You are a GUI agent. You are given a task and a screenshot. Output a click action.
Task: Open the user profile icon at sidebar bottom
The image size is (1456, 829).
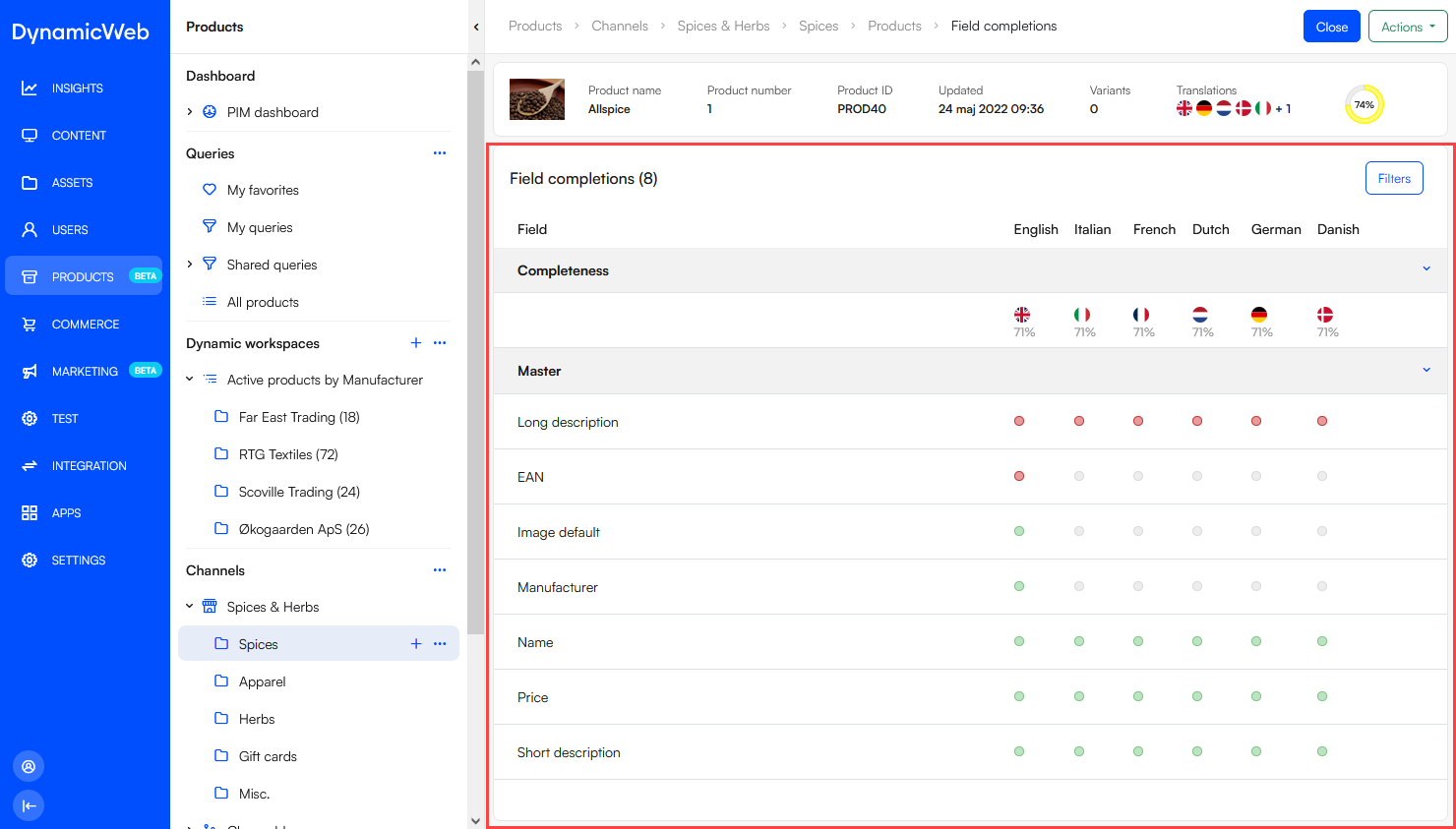pyautogui.click(x=29, y=766)
